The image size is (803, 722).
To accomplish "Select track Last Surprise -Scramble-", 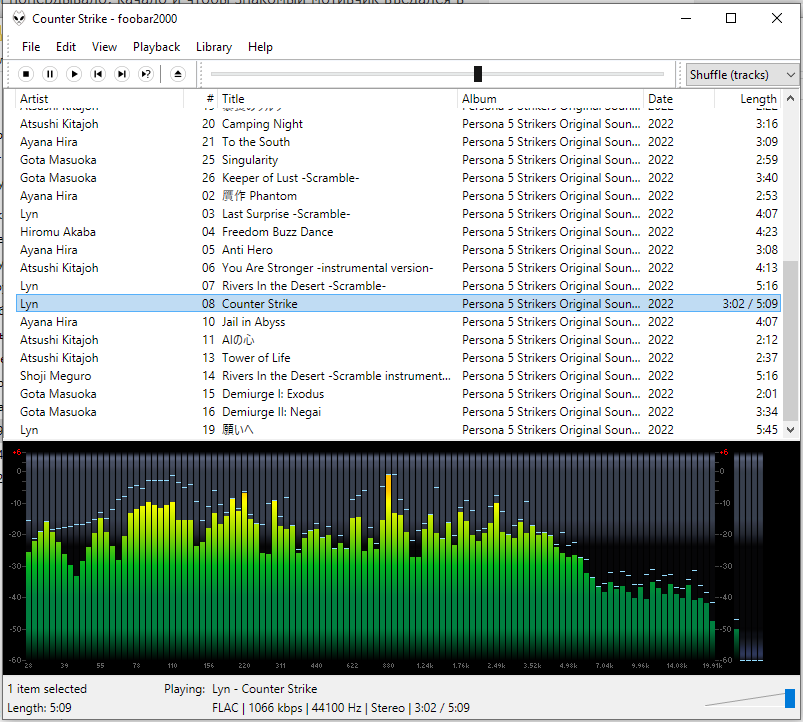I will click(398, 214).
